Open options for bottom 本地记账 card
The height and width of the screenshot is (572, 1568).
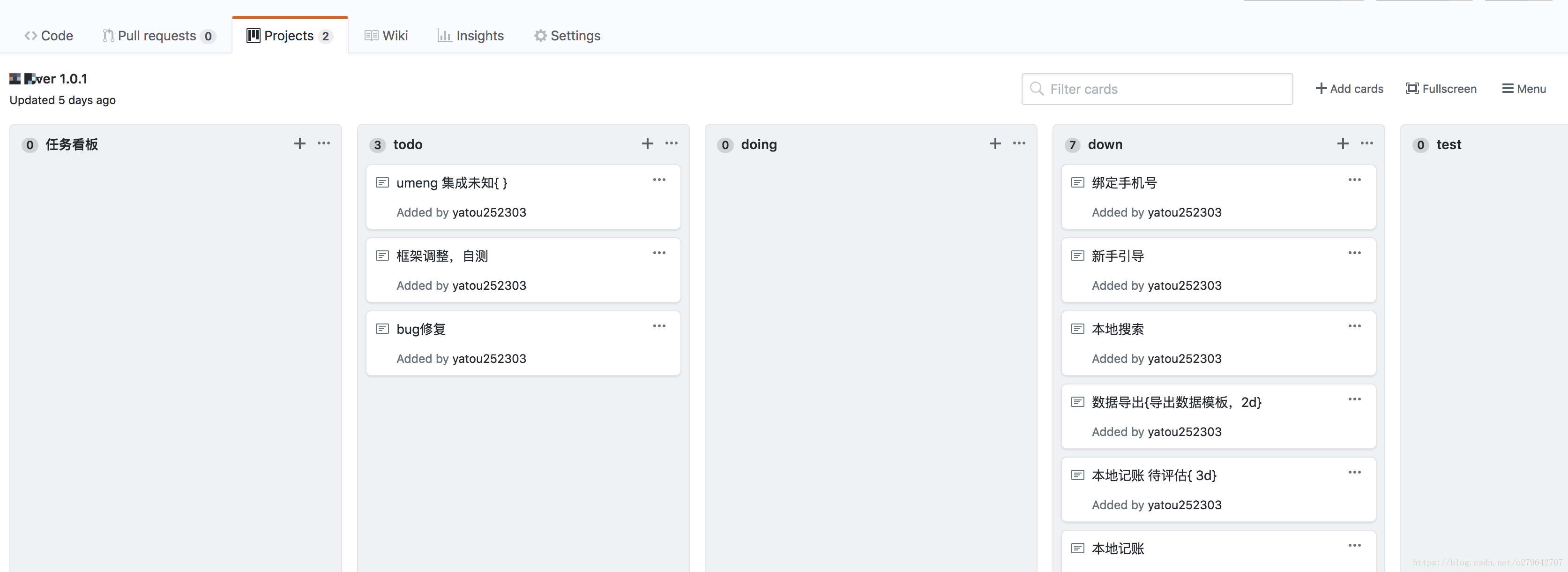1354,545
